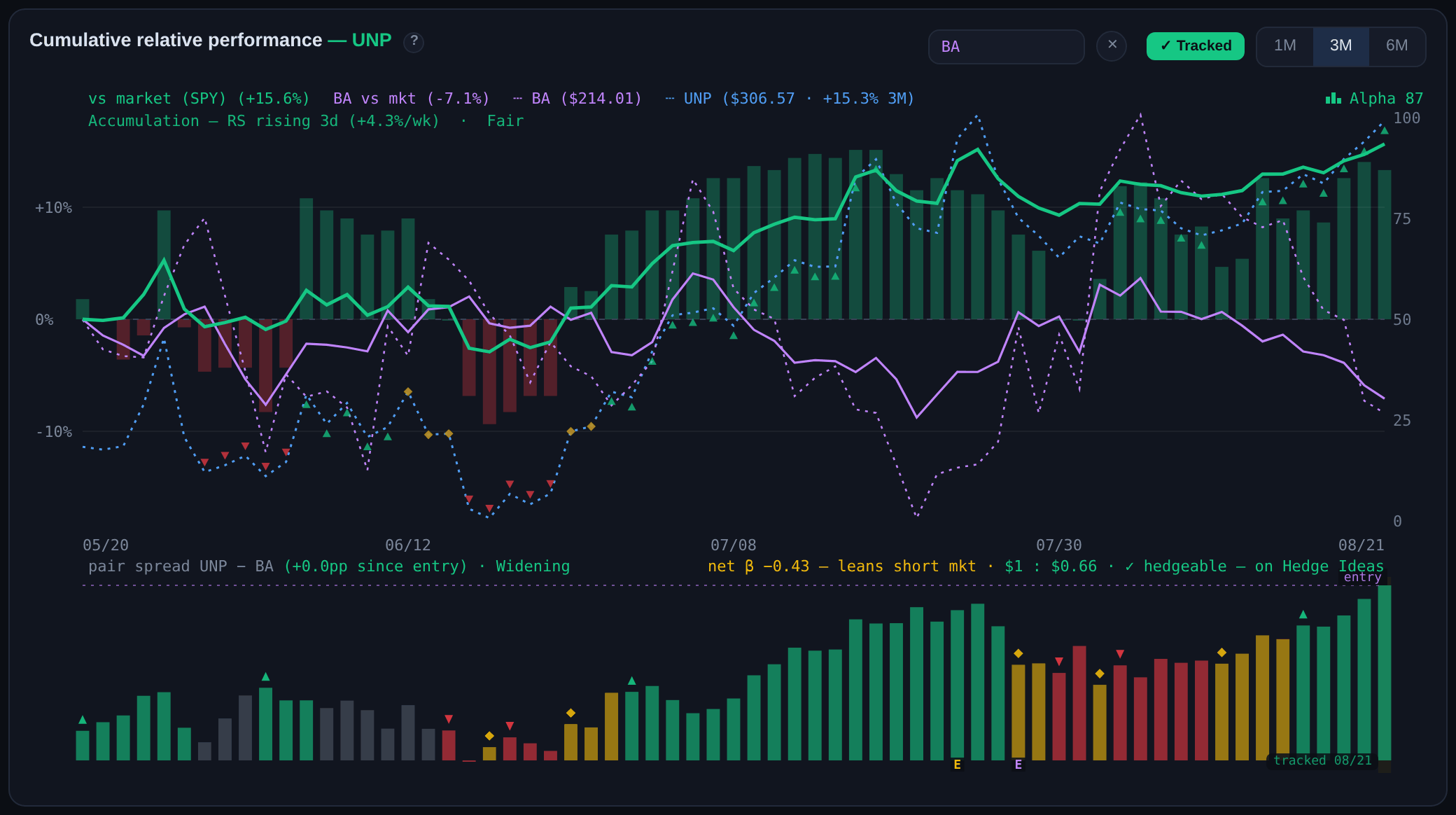1456x815 pixels.
Task: Click the $1 : $0.66 hedge ratio text
Action: 1051,566
